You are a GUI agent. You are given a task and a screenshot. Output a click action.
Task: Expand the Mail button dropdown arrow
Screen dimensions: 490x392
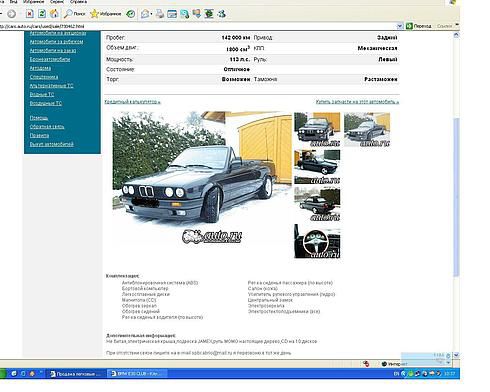151,14
